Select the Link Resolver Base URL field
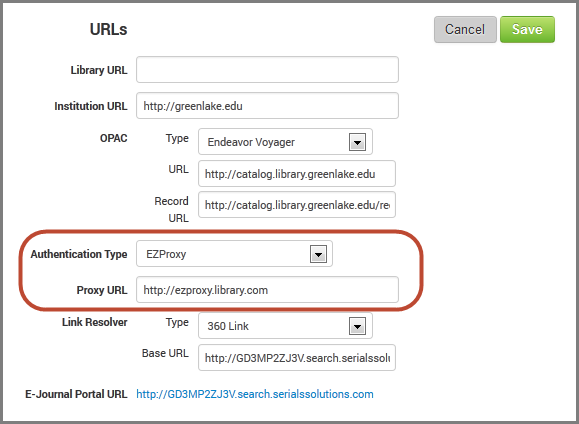The image size is (579, 424). pyautogui.click(x=297, y=358)
